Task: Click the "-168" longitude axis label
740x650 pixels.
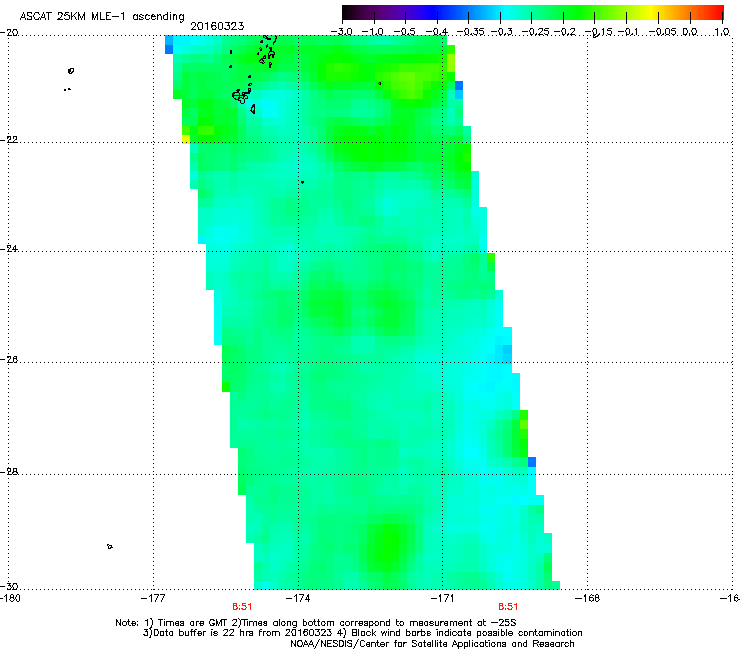Action: tap(588, 598)
